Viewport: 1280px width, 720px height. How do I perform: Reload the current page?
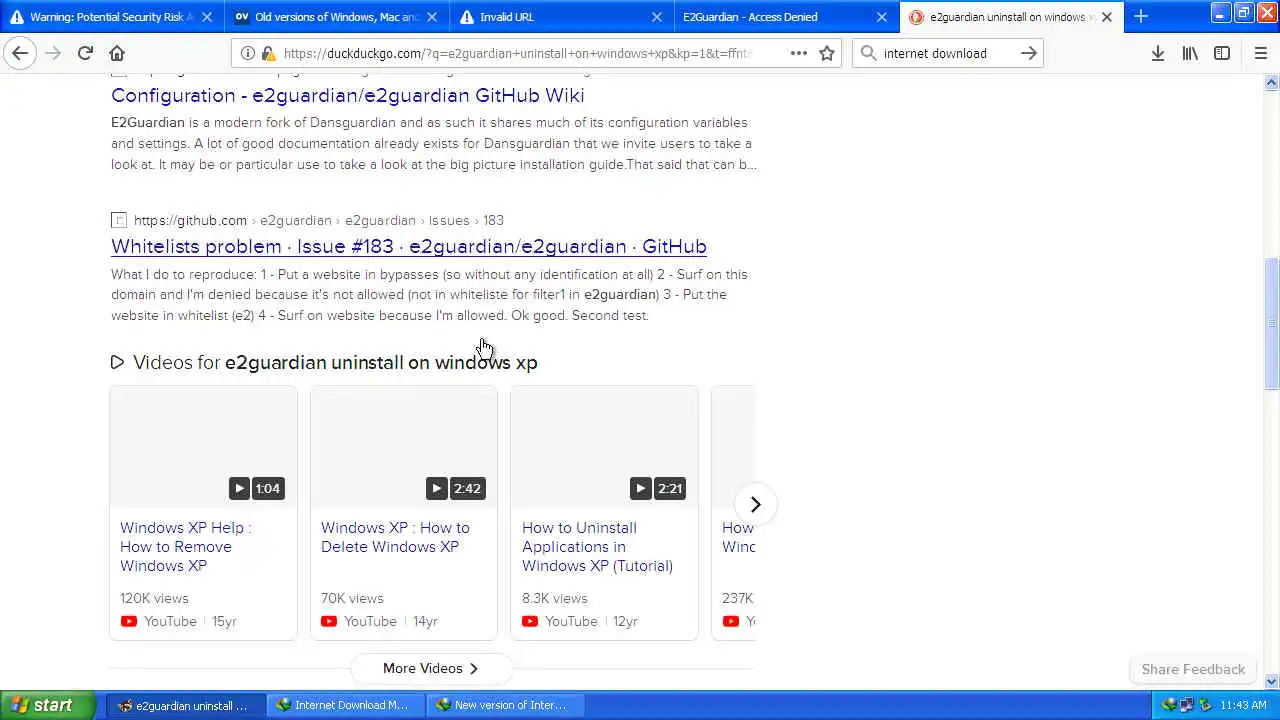point(85,53)
